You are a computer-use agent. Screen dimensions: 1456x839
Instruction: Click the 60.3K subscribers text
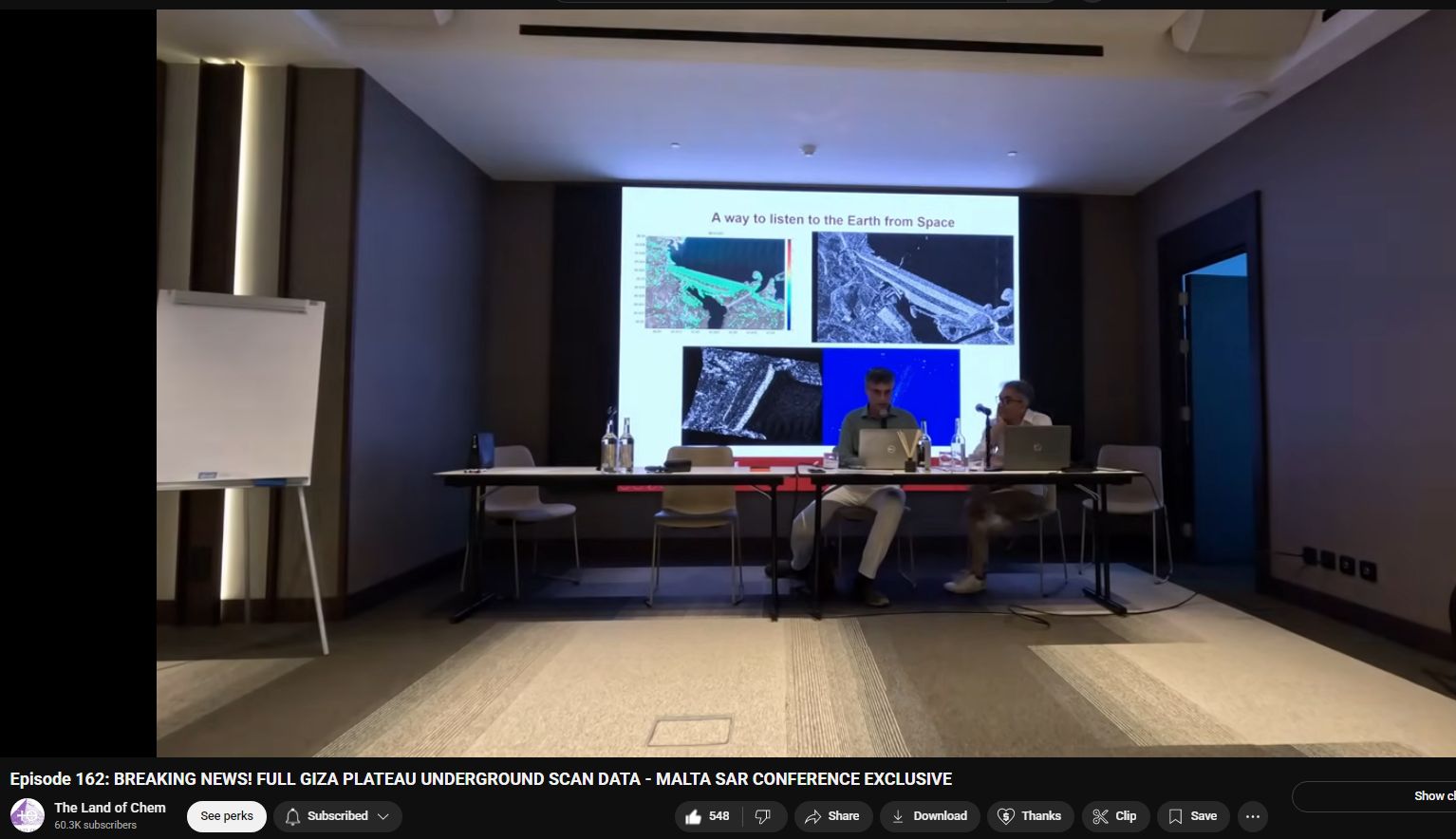pos(96,826)
